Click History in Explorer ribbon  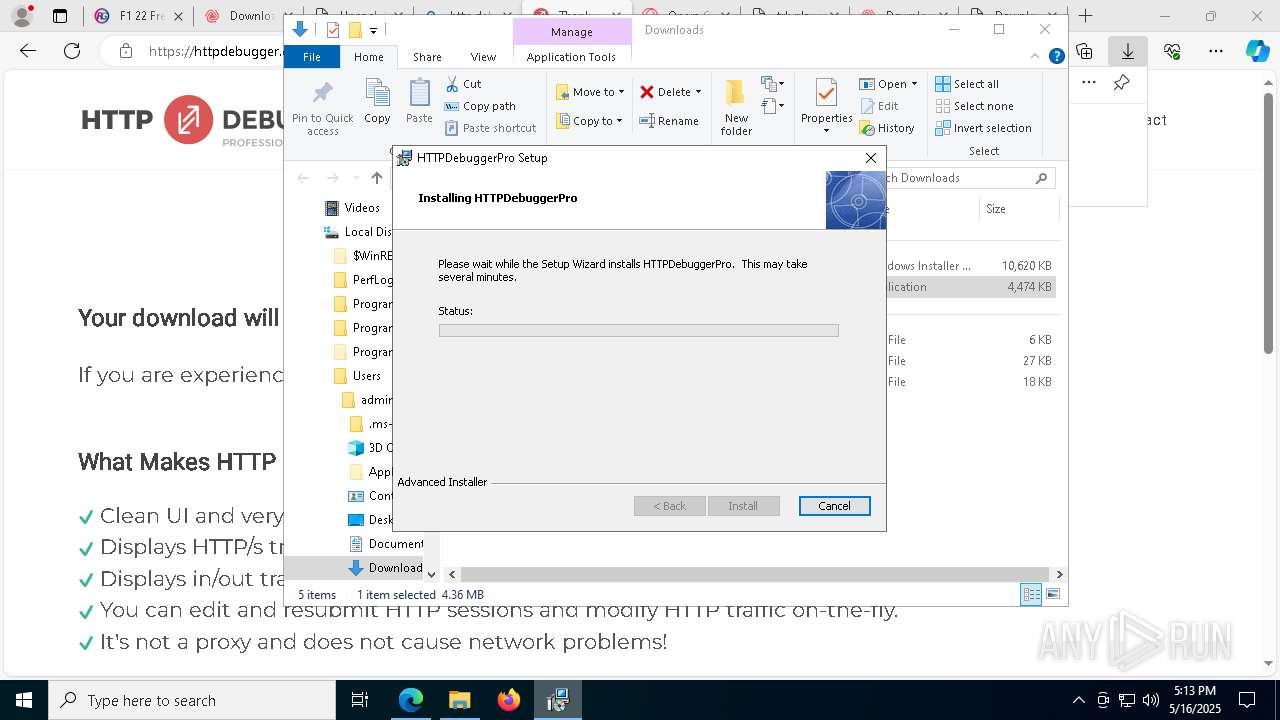click(887, 128)
